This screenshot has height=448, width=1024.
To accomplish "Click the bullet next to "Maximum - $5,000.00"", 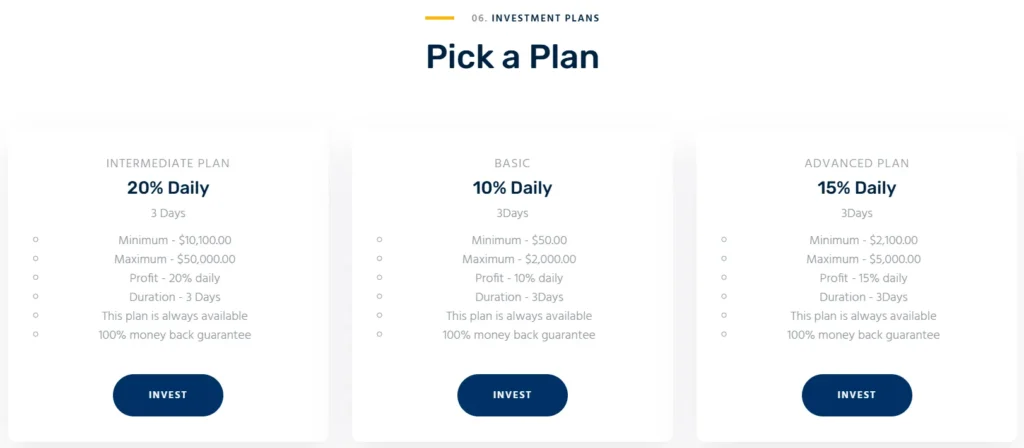I will click(724, 259).
